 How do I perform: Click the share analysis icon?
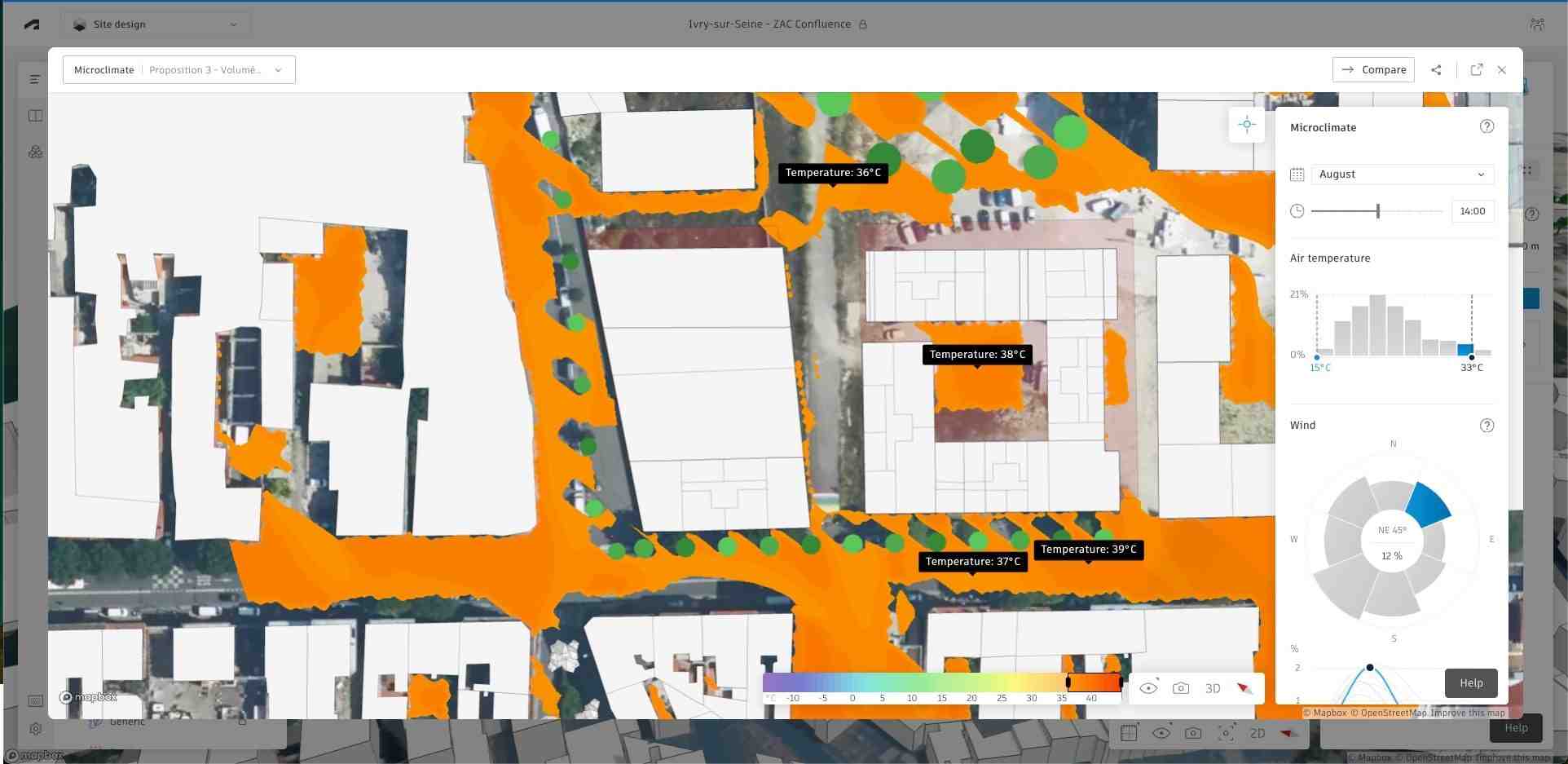tap(1436, 70)
